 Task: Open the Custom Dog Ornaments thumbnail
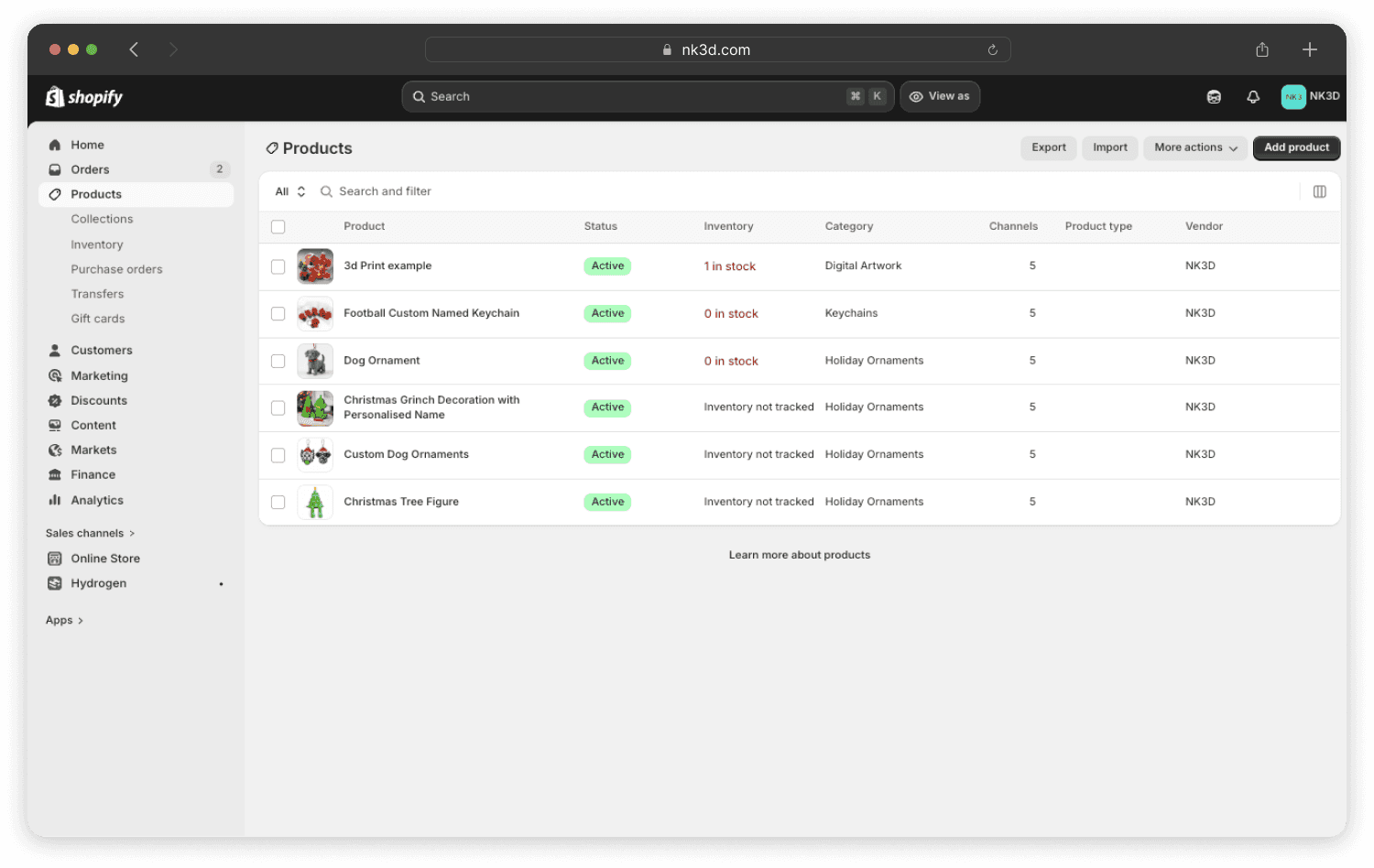(315, 455)
